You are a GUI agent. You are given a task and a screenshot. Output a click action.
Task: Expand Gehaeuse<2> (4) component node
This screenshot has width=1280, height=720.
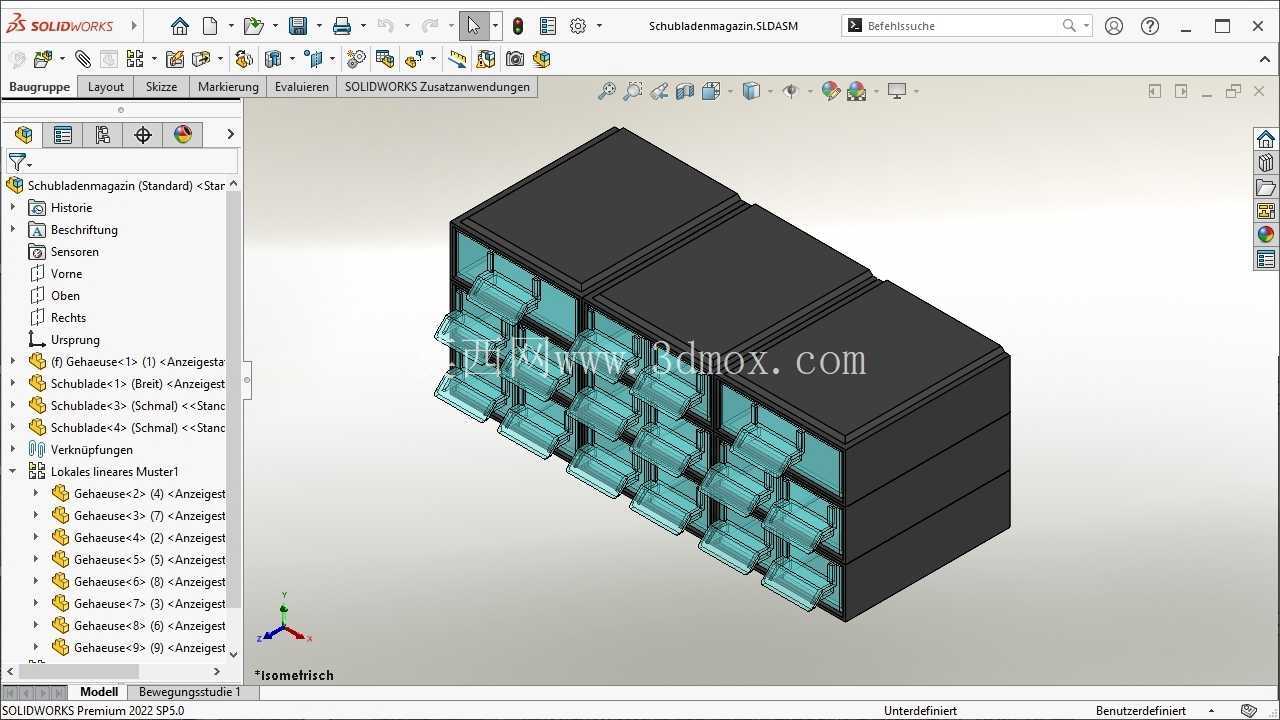coord(36,494)
